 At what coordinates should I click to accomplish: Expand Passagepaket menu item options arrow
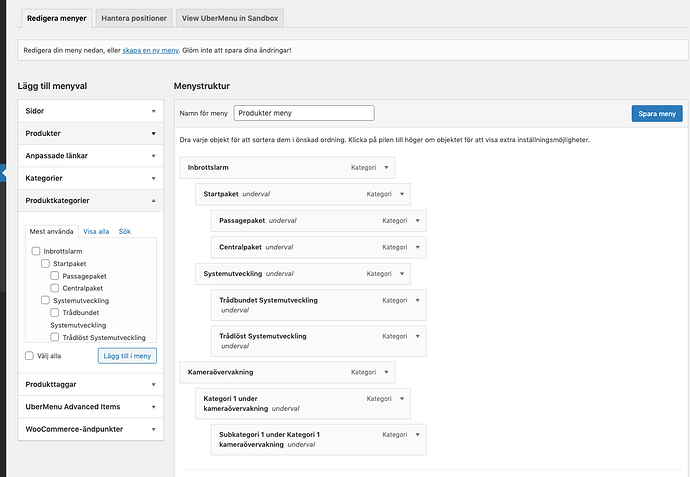click(417, 220)
